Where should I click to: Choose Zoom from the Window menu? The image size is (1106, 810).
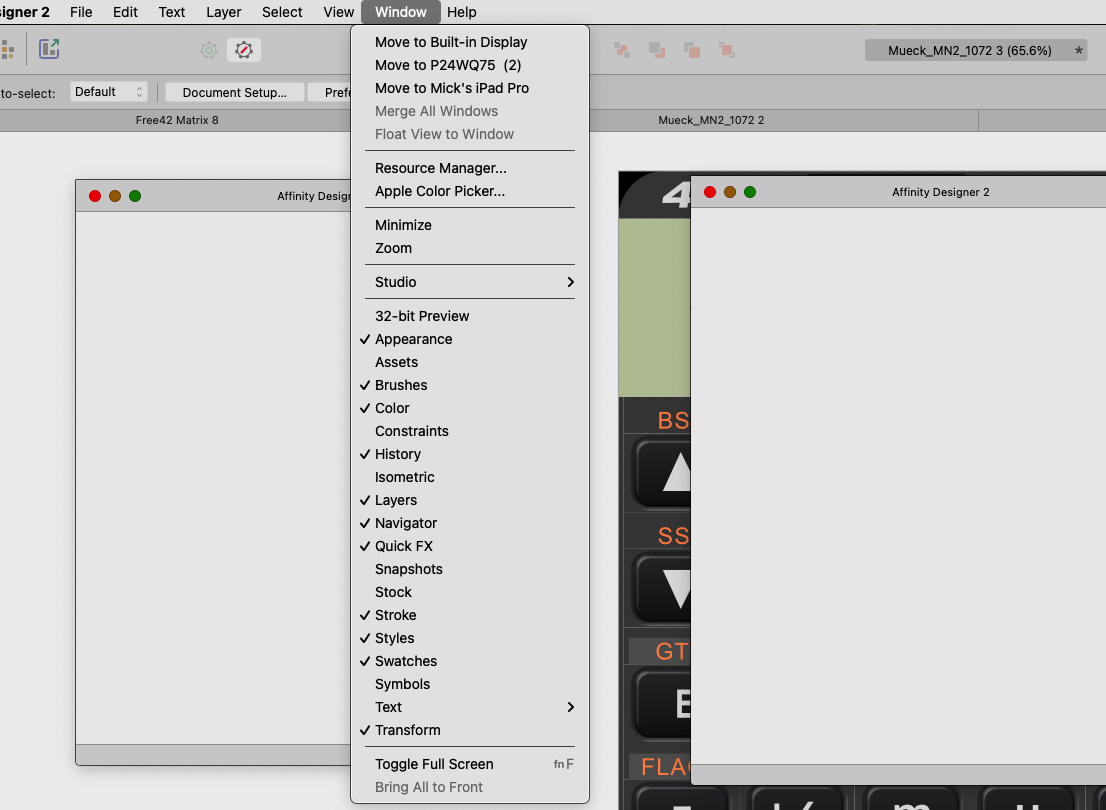(x=470, y=248)
